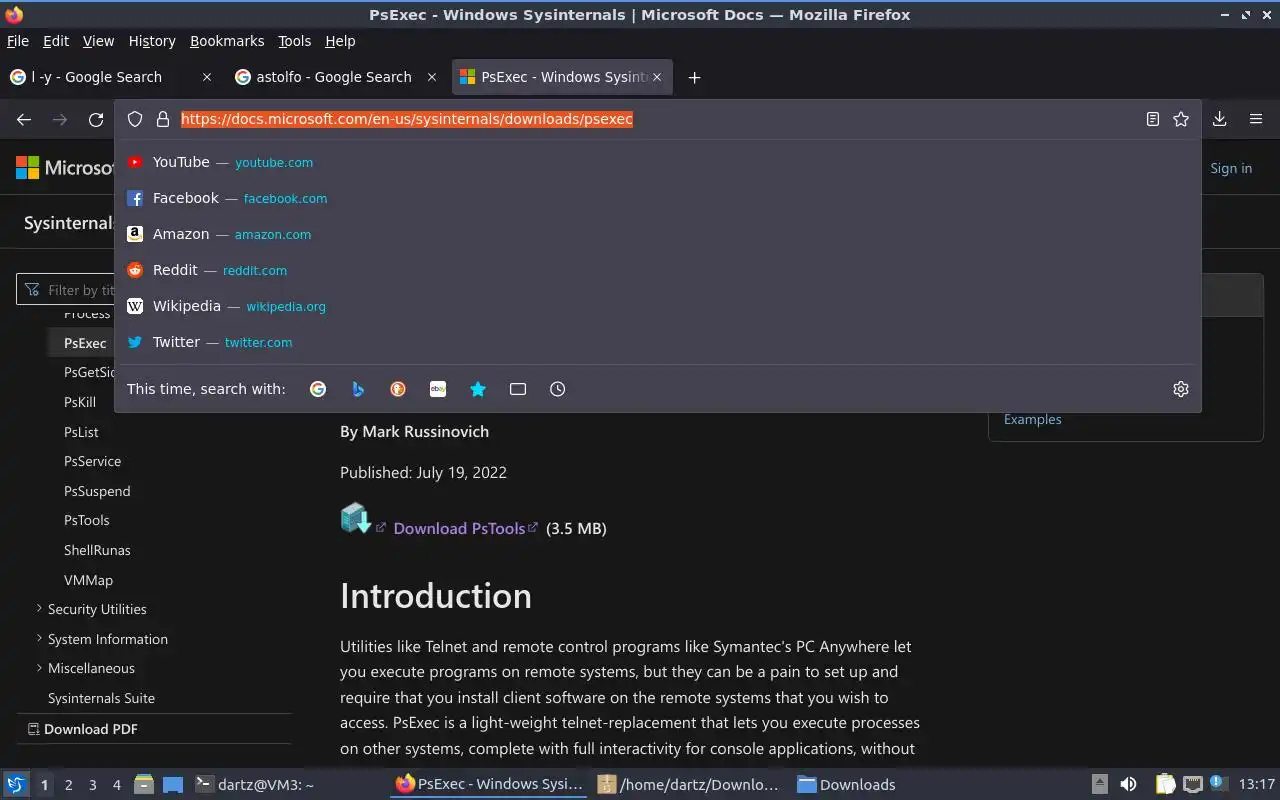This screenshot has width=1280, height=800.
Task: Click the network connection tray icon
Action: [x=1193, y=785]
